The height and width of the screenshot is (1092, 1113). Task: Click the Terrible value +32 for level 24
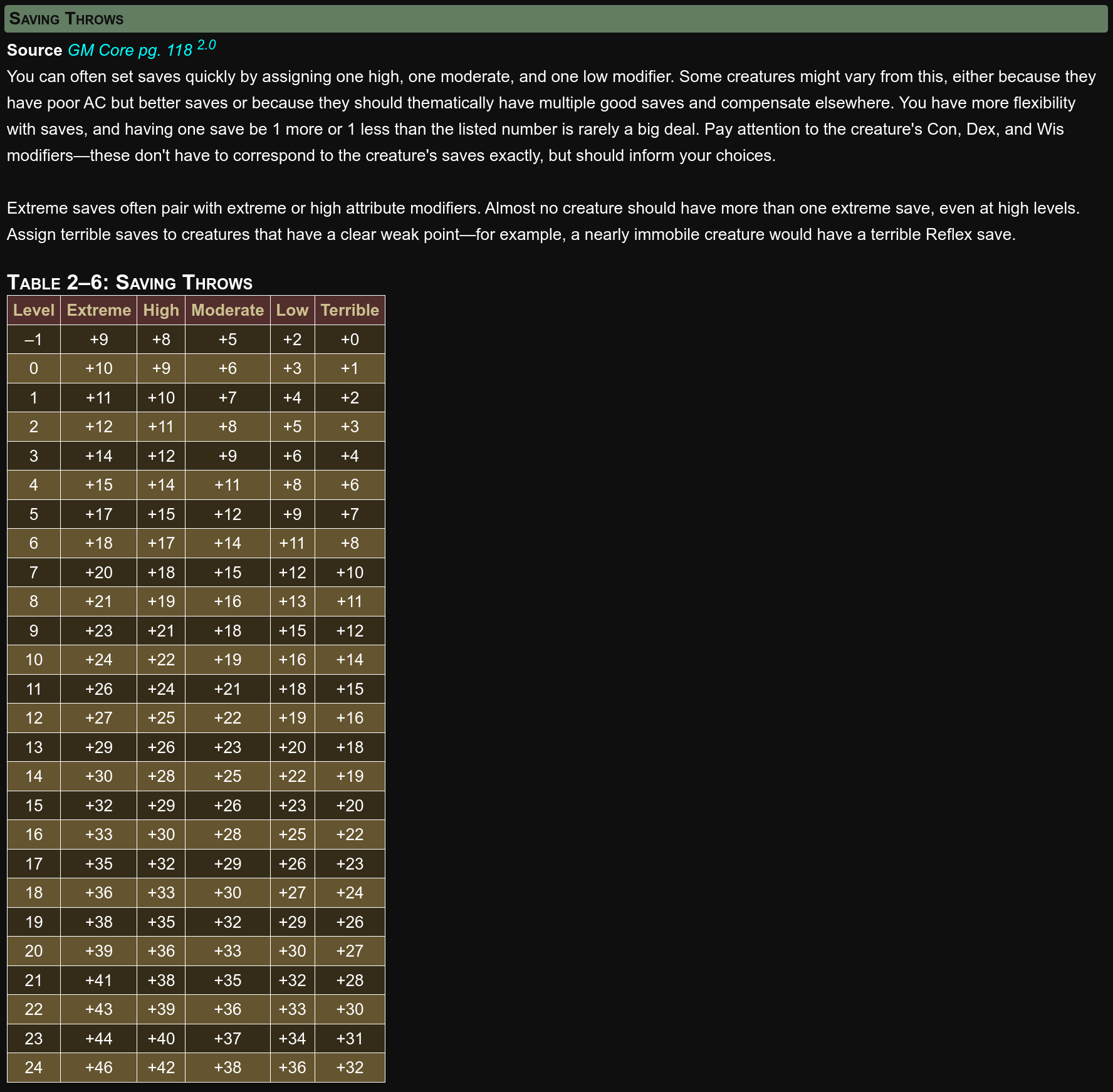click(x=350, y=1068)
